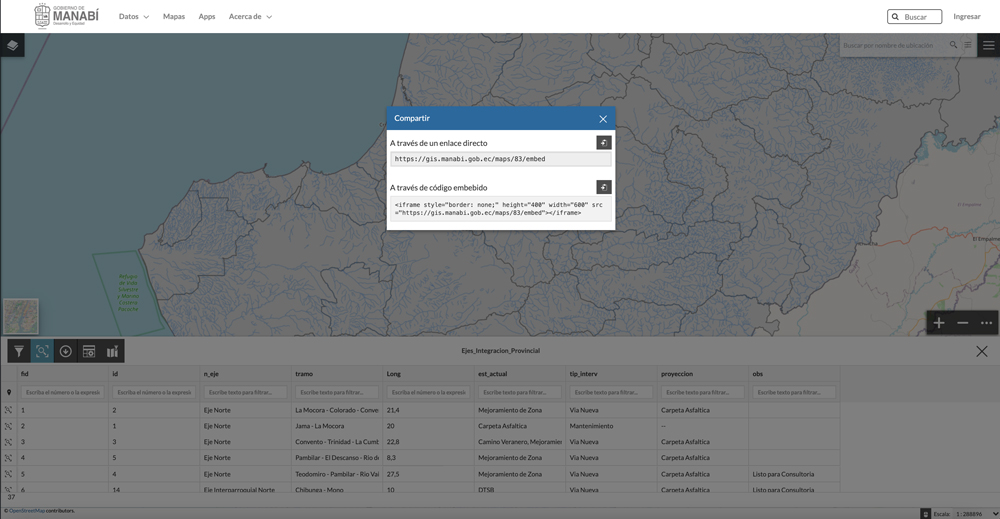The width and height of the screenshot is (1000, 519).
Task: Toggle zoom-to-feature sync in table toolbar
Action: 42,351
